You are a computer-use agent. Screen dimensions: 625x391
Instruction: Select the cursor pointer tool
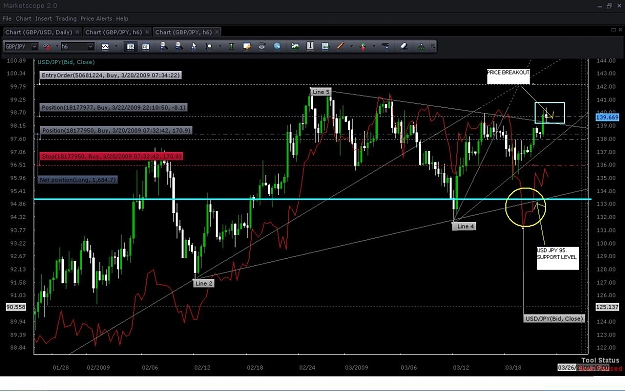(x=194, y=46)
